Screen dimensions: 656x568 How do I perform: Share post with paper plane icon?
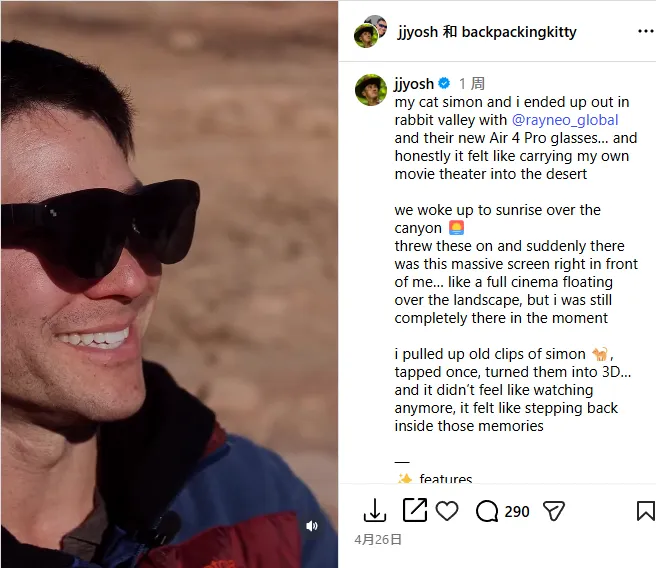(x=554, y=511)
